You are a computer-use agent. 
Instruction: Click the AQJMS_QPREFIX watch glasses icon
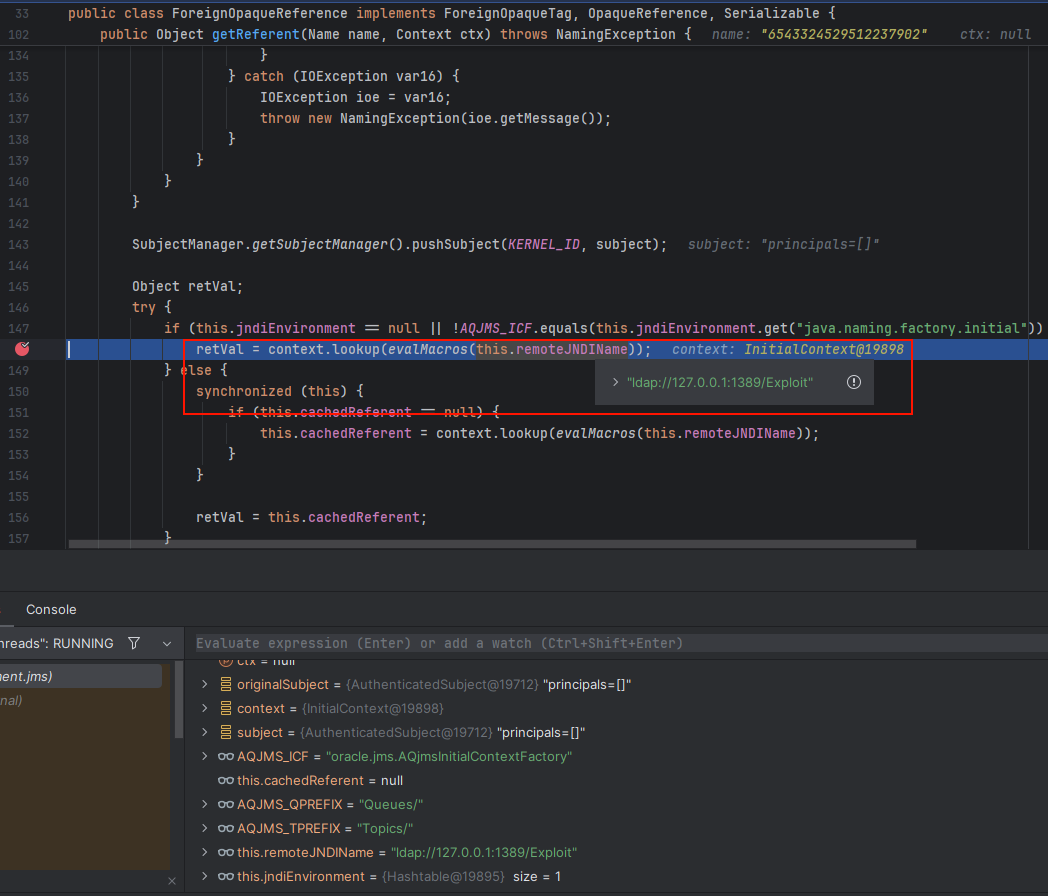(x=226, y=804)
